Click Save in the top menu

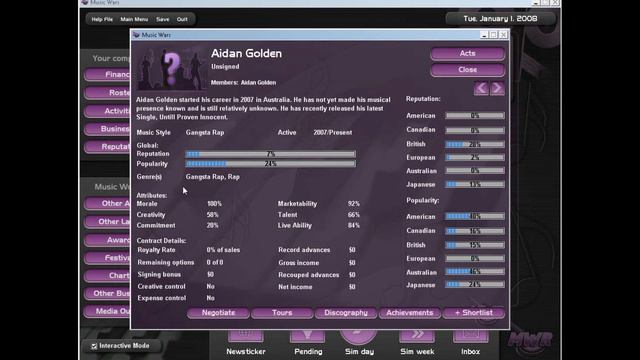[x=162, y=19]
